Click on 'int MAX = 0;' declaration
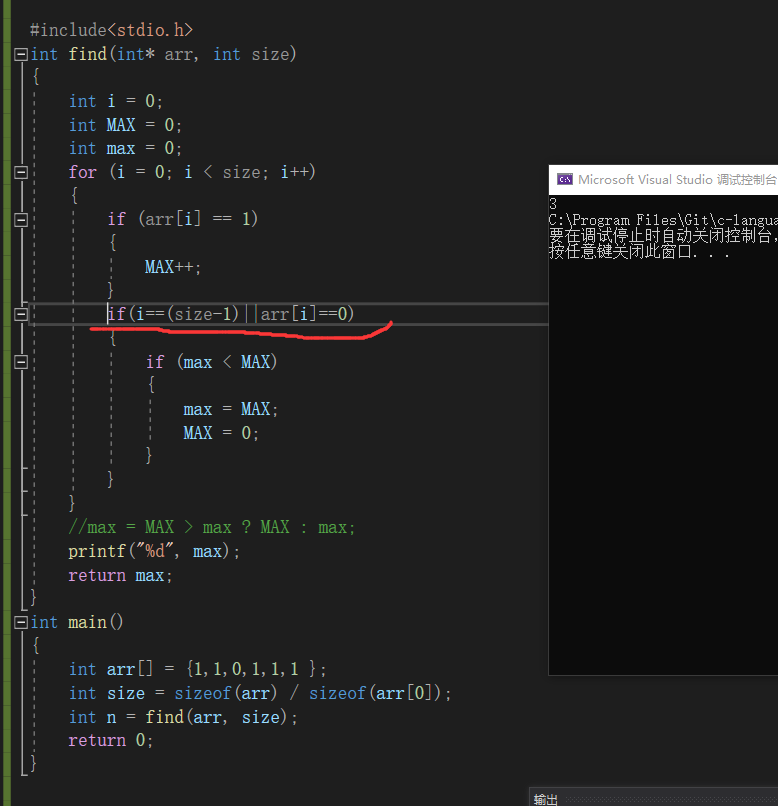Viewport: 778px width, 806px height. (x=125, y=125)
